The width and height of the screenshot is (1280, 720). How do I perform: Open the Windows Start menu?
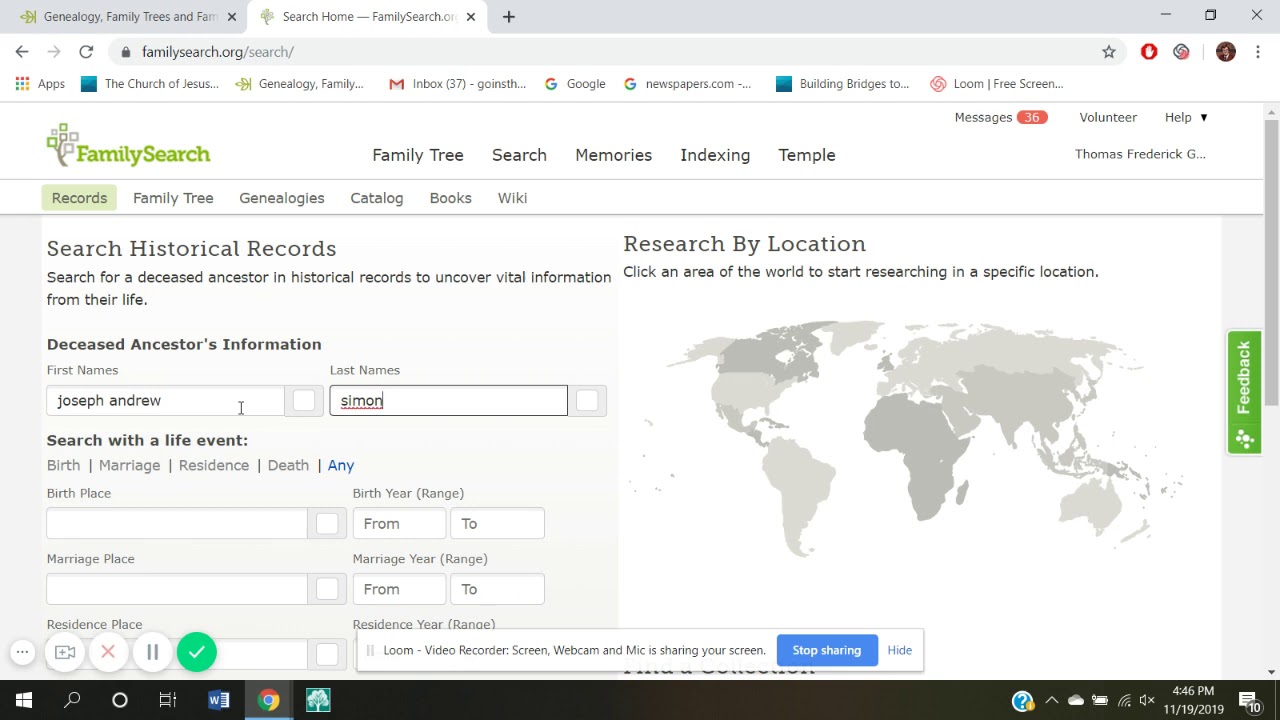tap(24, 700)
